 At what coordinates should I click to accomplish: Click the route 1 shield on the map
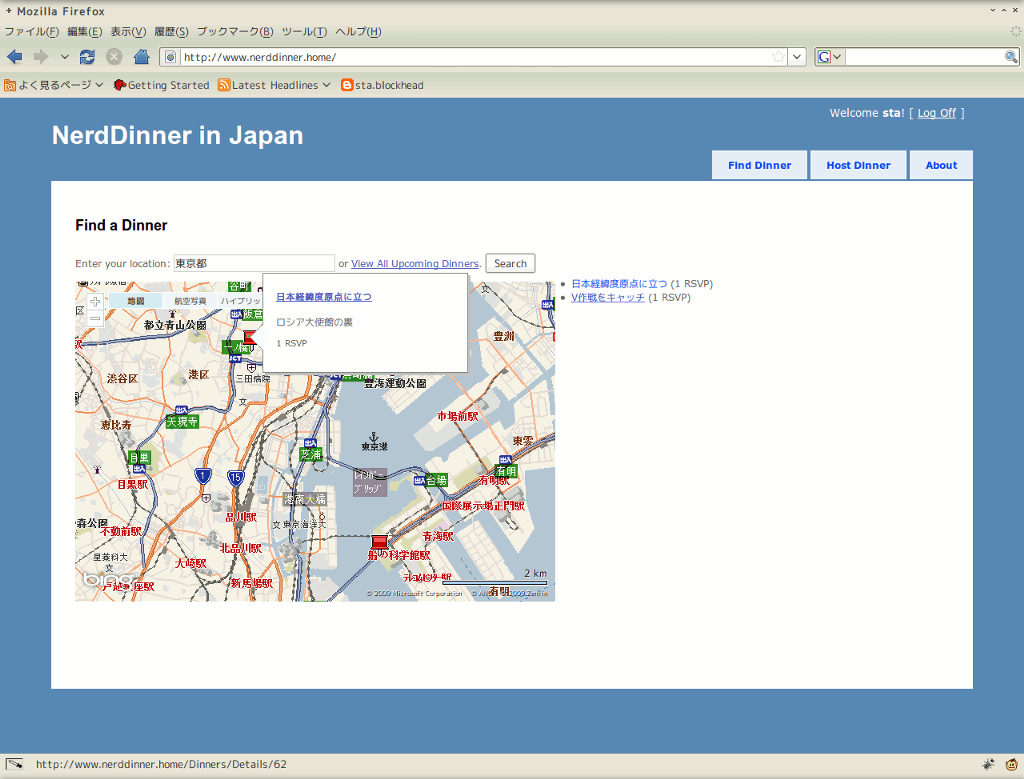click(x=203, y=476)
